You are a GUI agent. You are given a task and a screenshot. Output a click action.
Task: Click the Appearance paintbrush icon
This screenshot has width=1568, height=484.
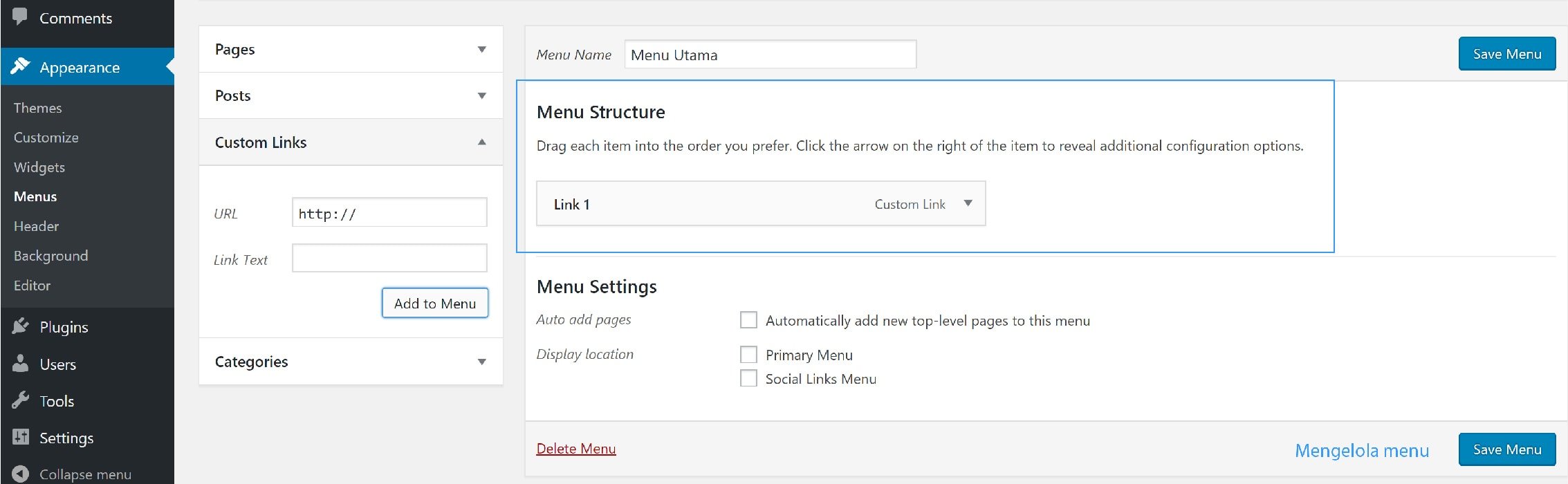[x=21, y=66]
